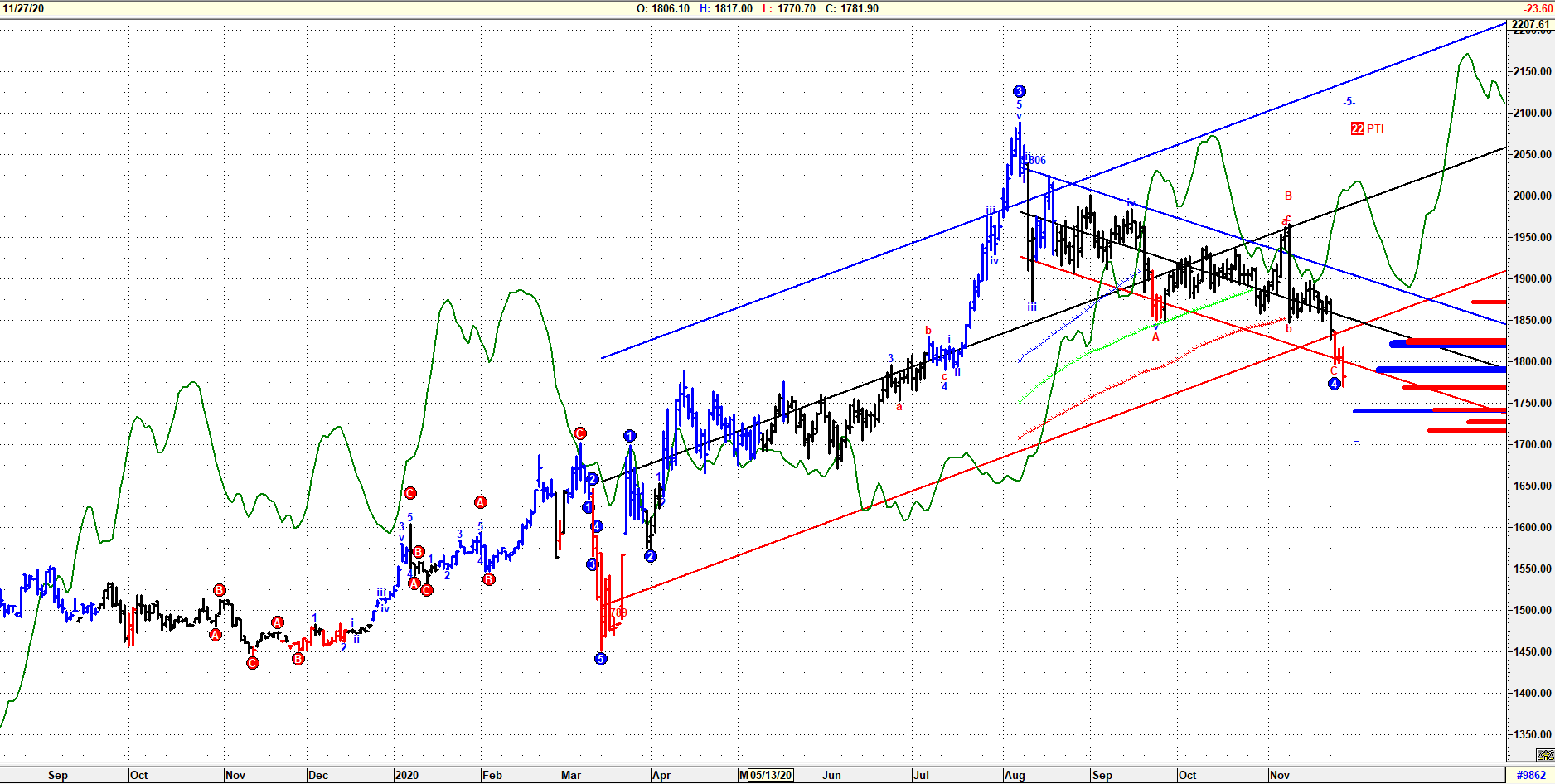Click the Aug label on the time axis
This screenshot has height=784, width=1555.
coord(1015,775)
